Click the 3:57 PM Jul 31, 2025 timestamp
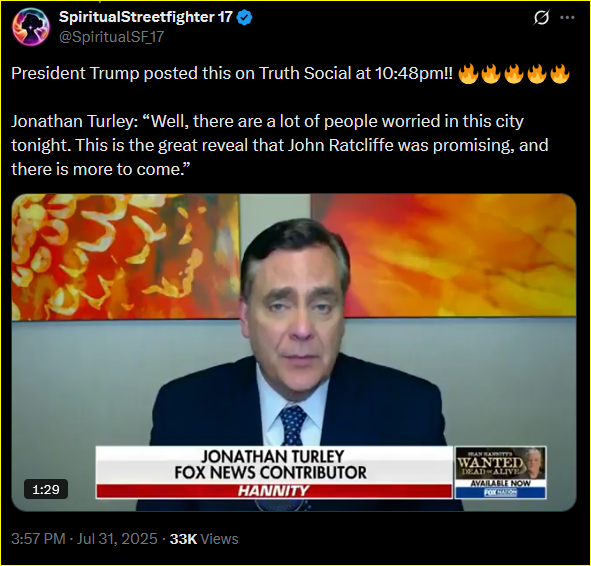The height and width of the screenshot is (566, 591). pyautogui.click(x=84, y=539)
